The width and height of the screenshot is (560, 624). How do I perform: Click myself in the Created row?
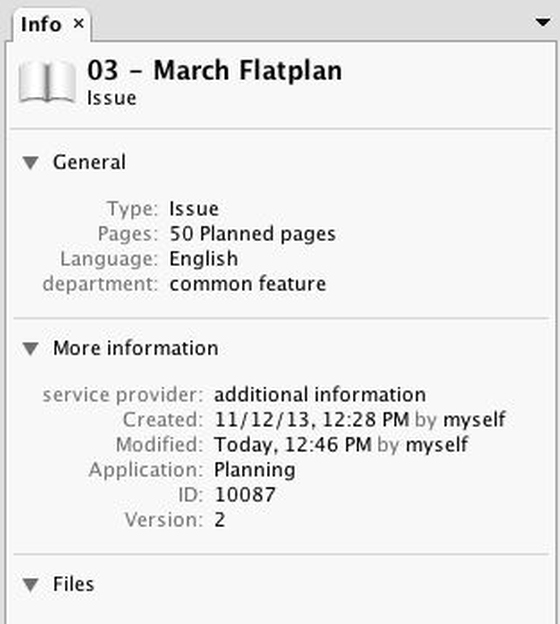click(x=474, y=419)
